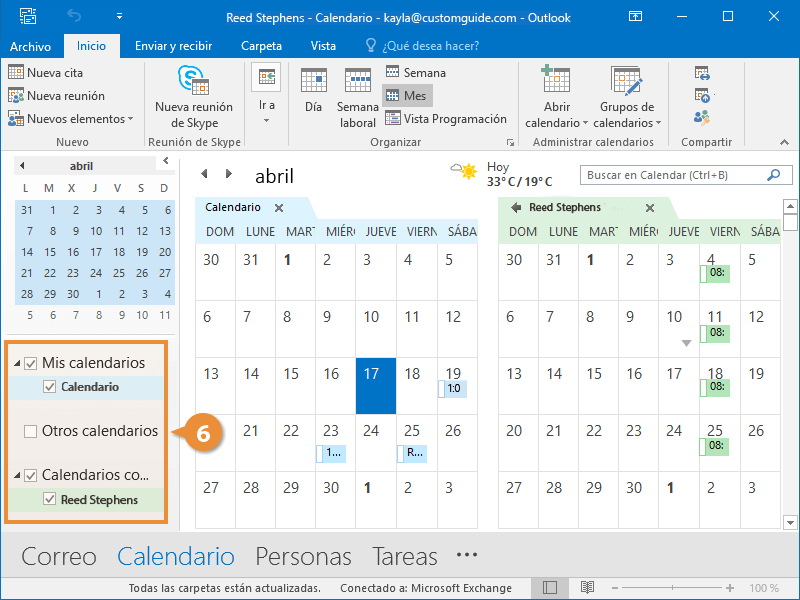Click the Nueva cita icon

pos(16,73)
